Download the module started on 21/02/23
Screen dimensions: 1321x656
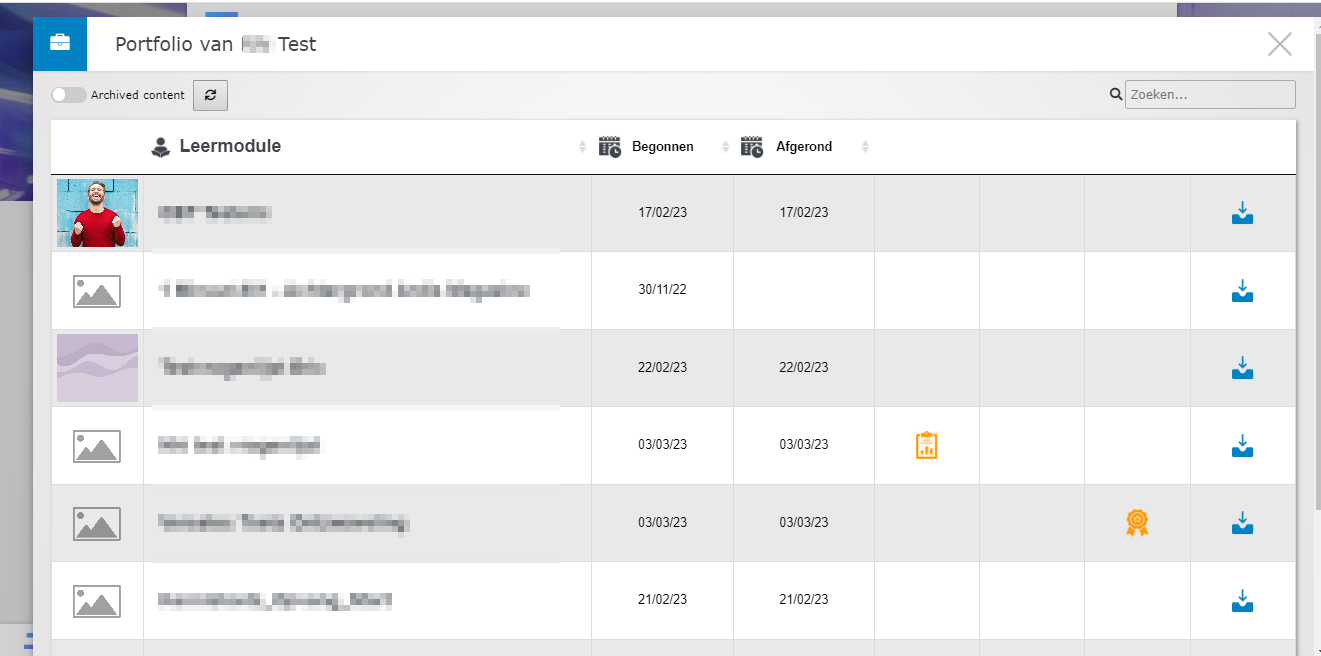click(x=1242, y=601)
